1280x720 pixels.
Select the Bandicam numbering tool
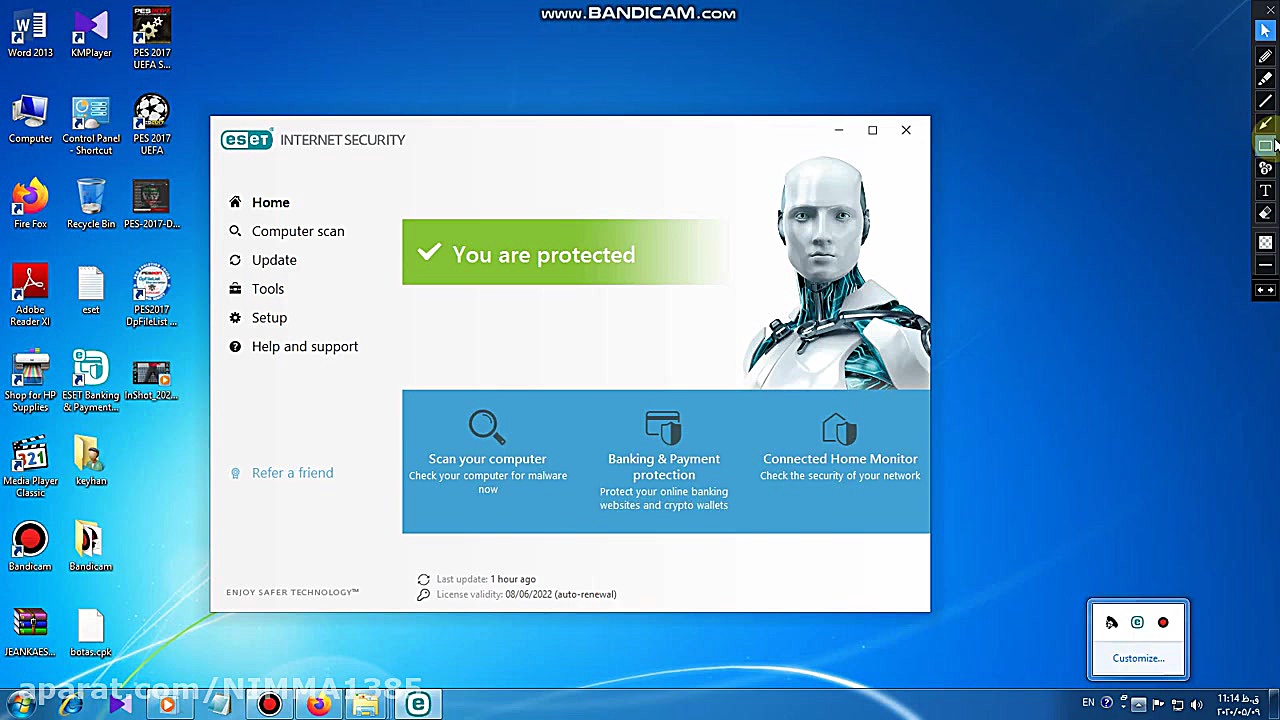[x=1265, y=168]
